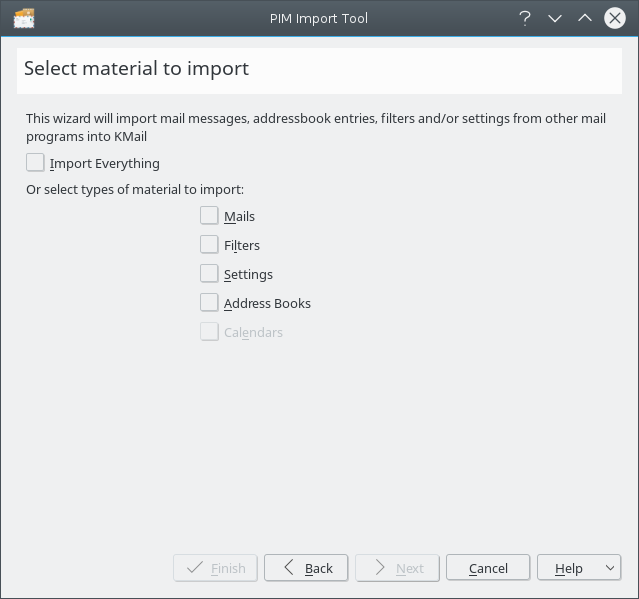
Task: Maximize the window with the up-arrow icon
Action: 585,18
